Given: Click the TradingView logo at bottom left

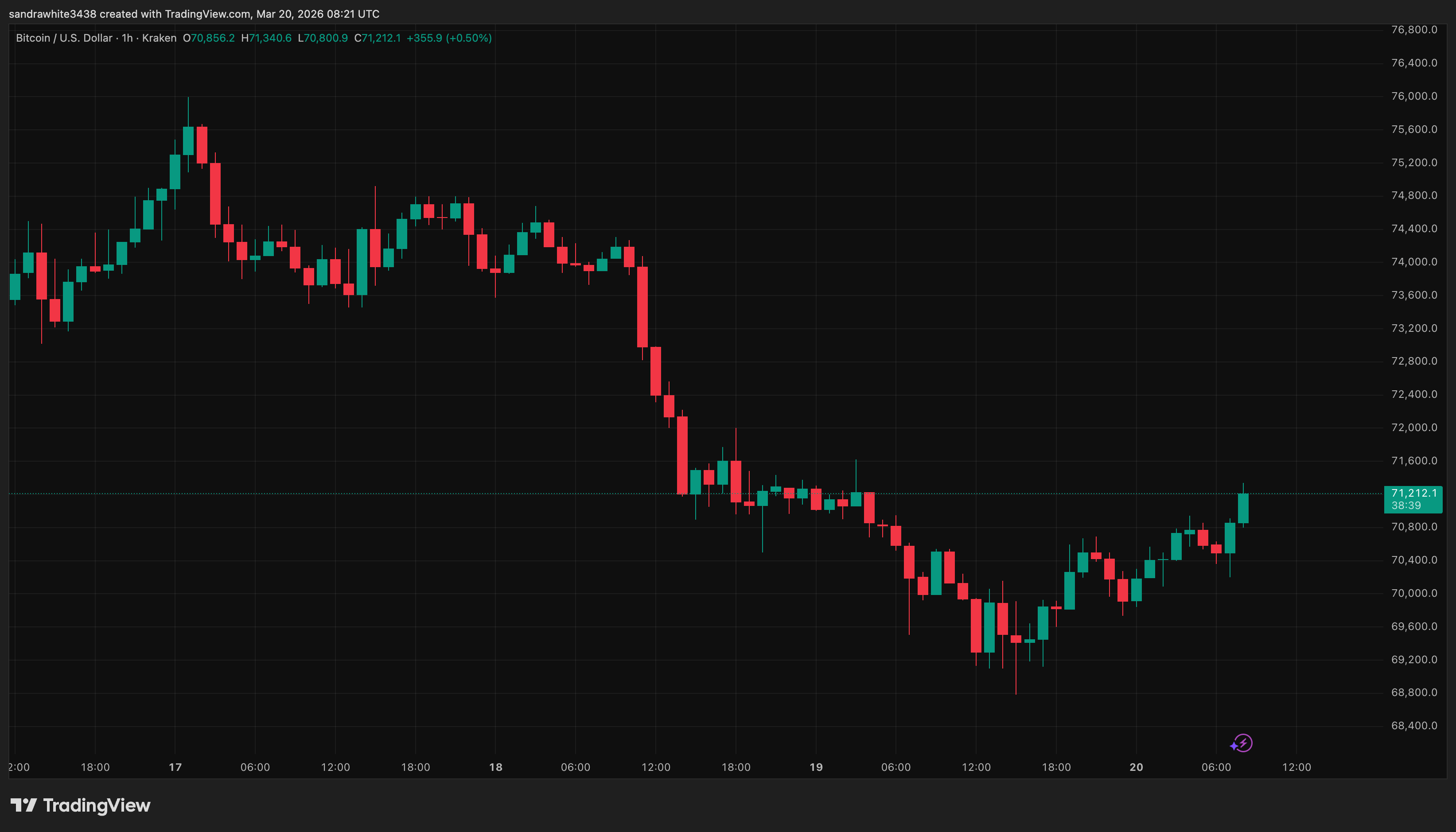Looking at the screenshot, I should tap(81, 805).
